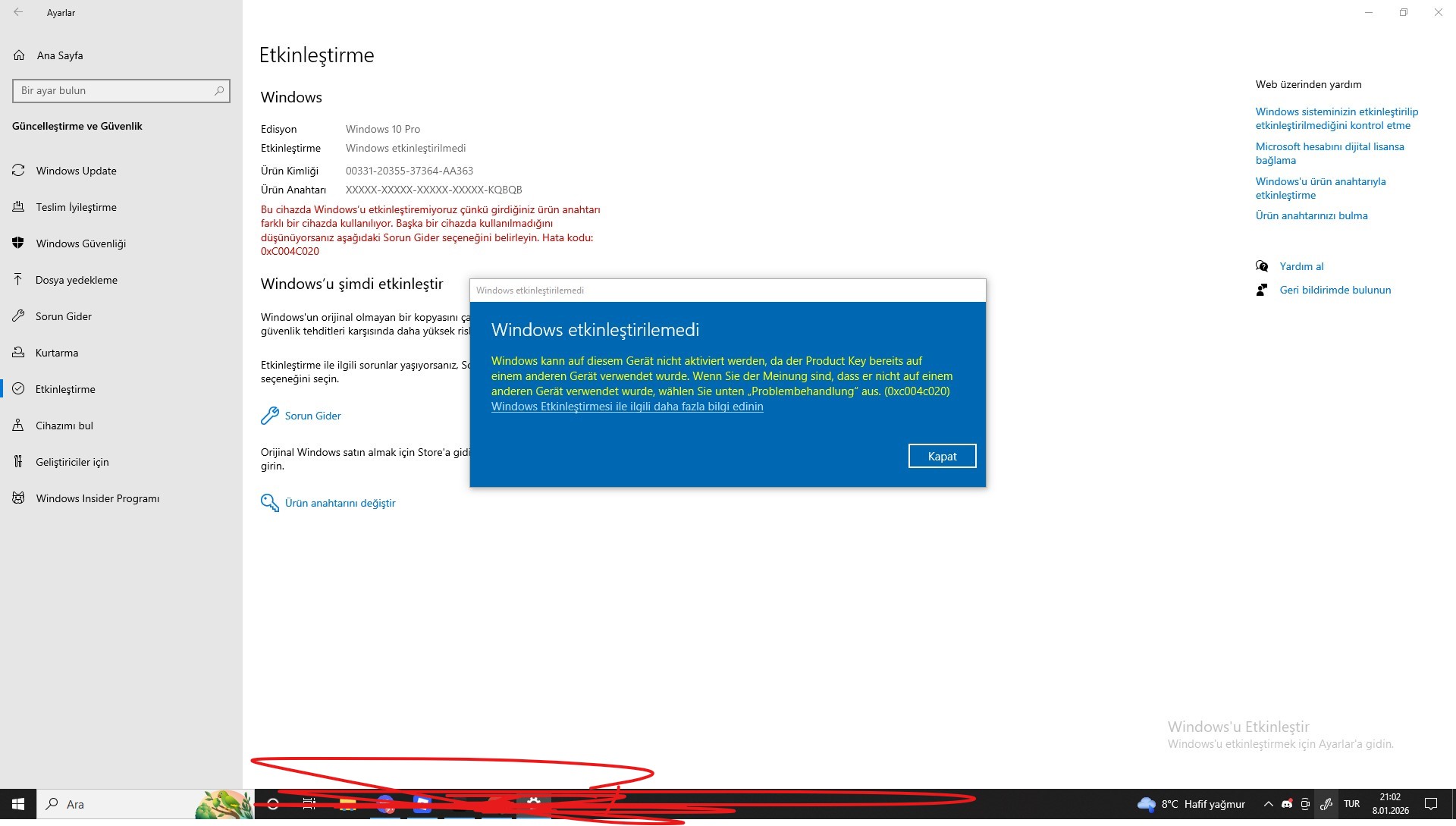Switch the TUR input language
Image resolution: width=1456 pixels, height=826 pixels.
click(x=1351, y=804)
